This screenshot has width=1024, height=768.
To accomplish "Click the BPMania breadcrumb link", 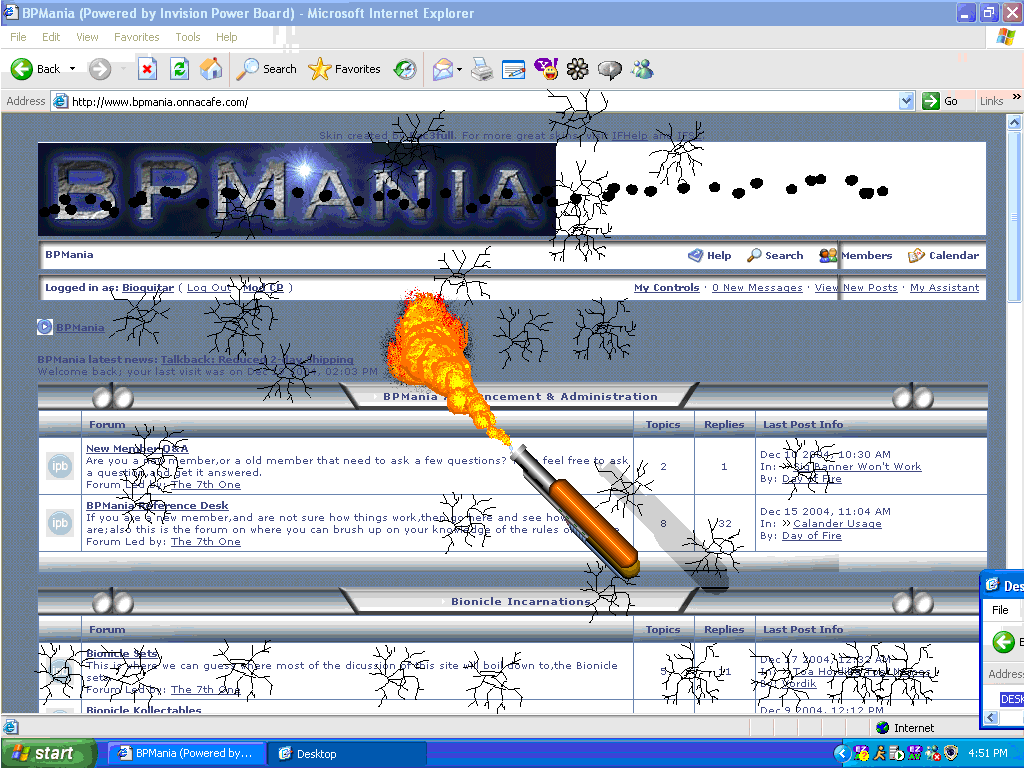I will (x=80, y=327).
